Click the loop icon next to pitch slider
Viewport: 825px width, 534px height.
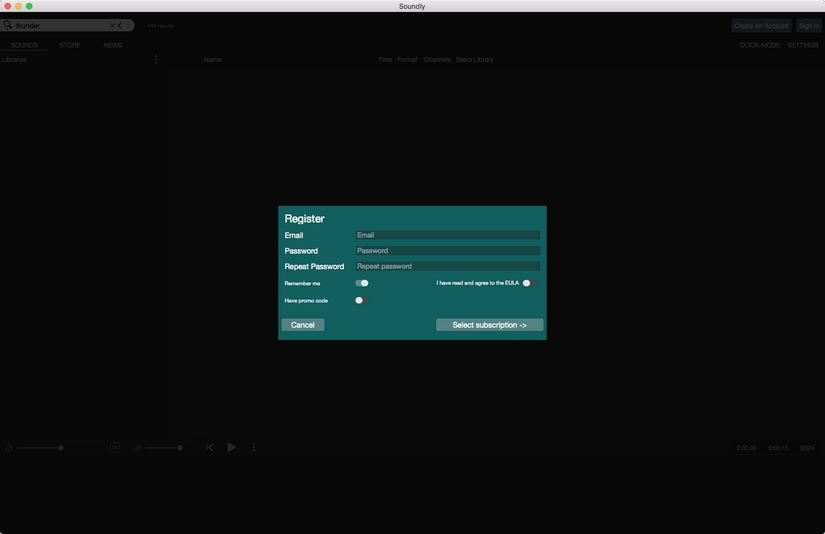115,447
